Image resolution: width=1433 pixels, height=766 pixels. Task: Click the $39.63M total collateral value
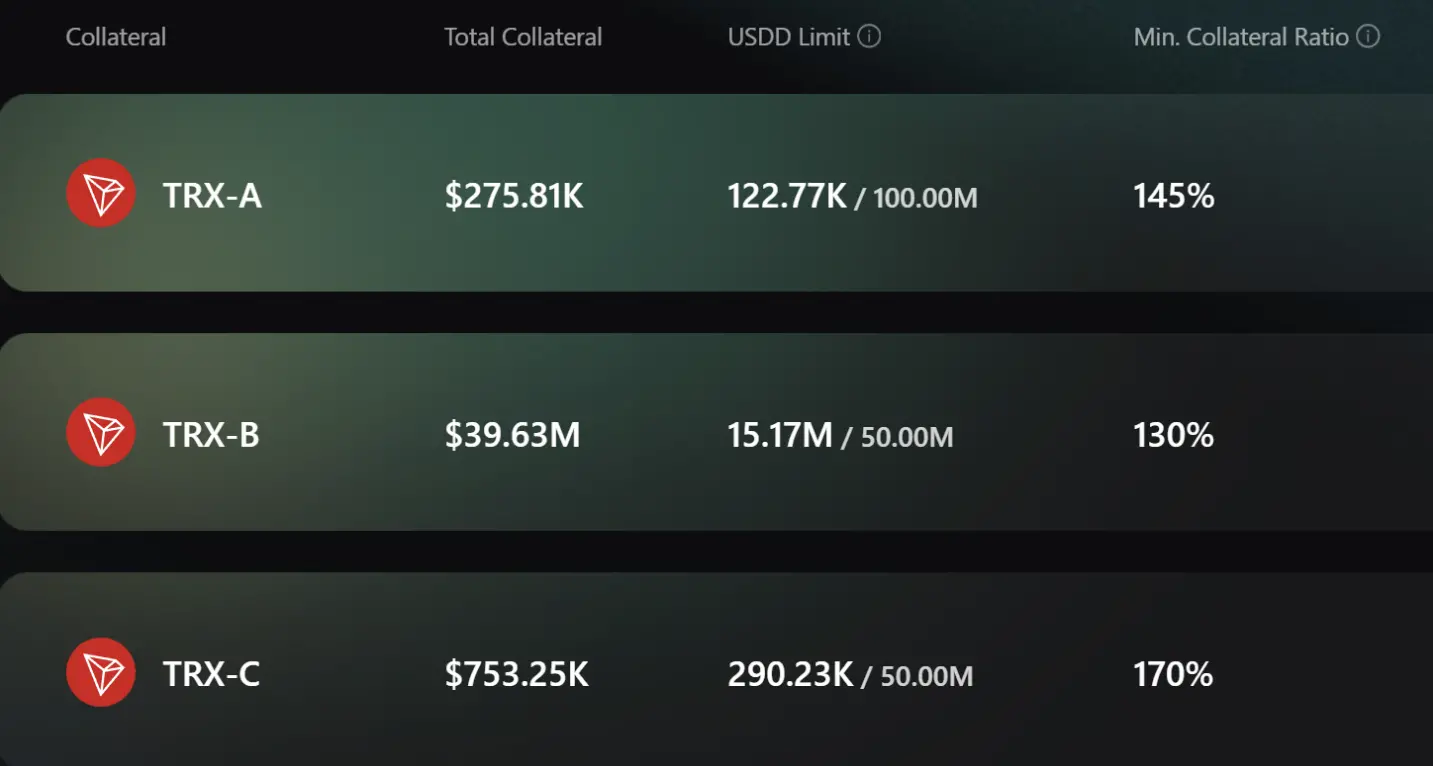tap(512, 435)
